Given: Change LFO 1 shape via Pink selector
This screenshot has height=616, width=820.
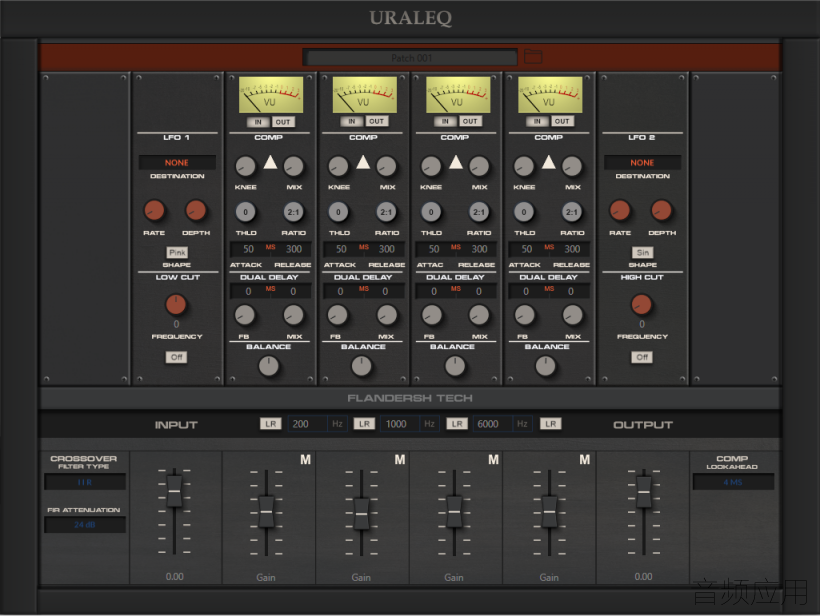Looking at the screenshot, I should (177, 253).
